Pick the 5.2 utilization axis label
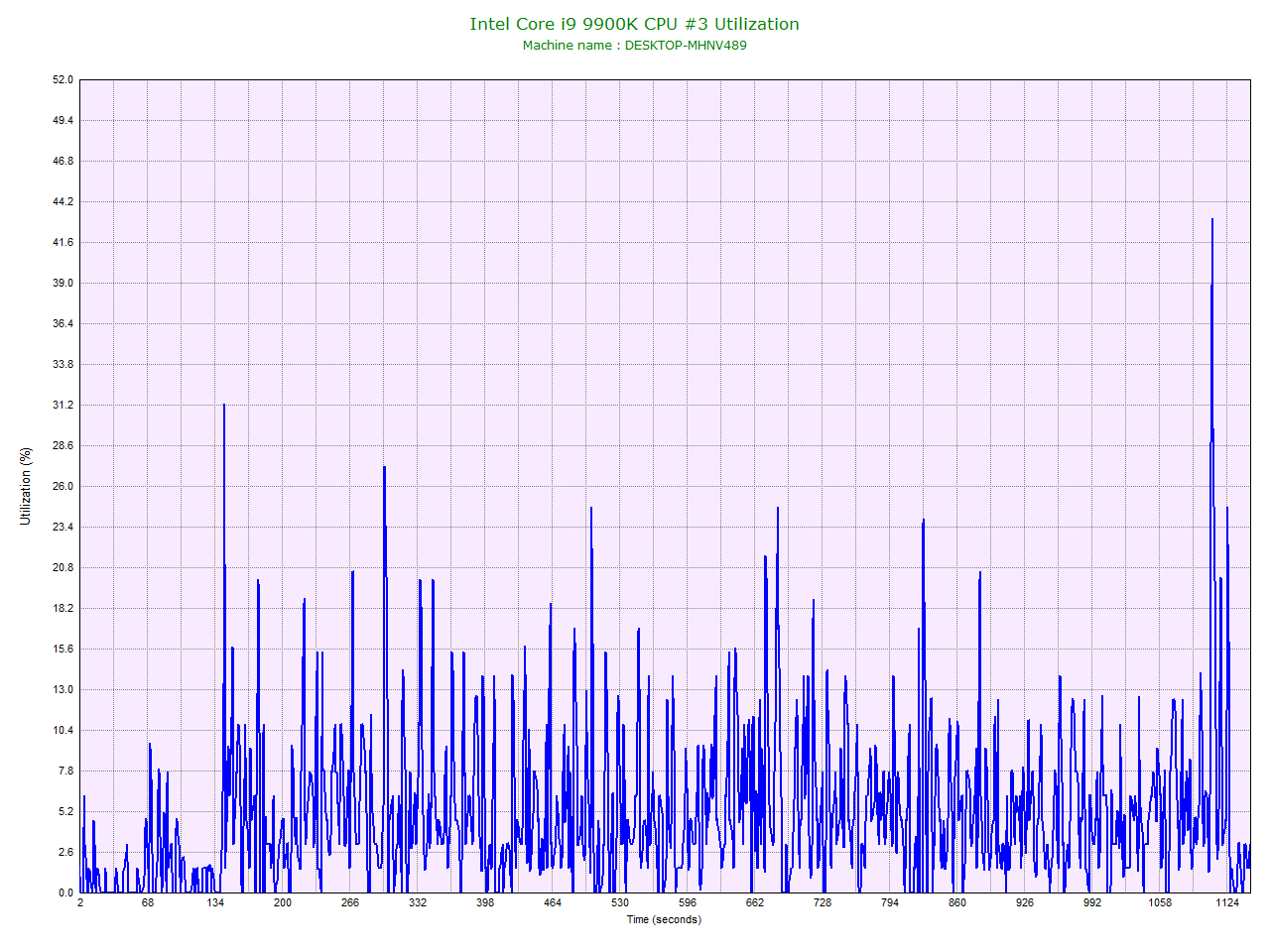The image size is (1270, 952). click(x=66, y=811)
